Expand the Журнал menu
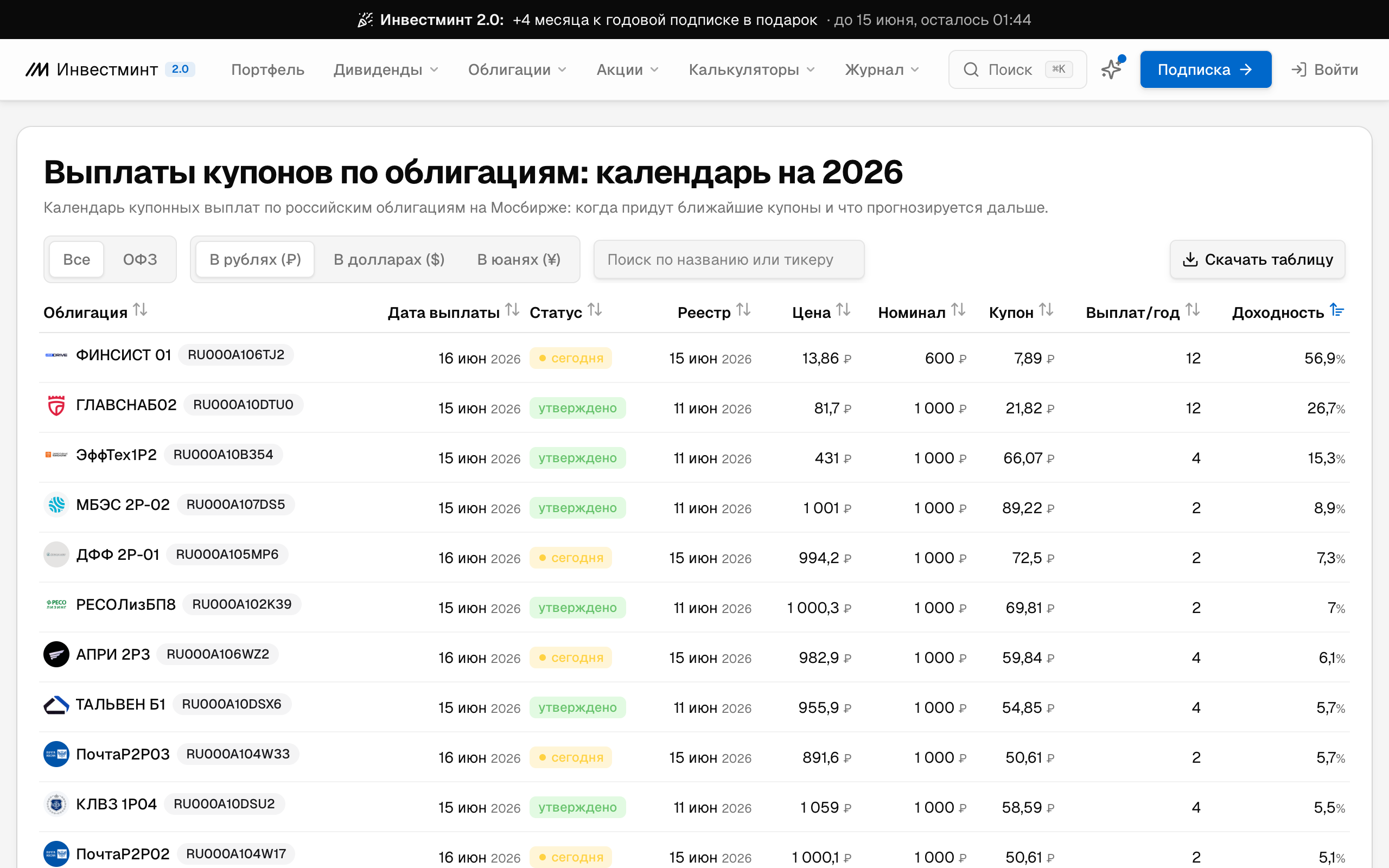1389x868 pixels. (x=882, y=69)
